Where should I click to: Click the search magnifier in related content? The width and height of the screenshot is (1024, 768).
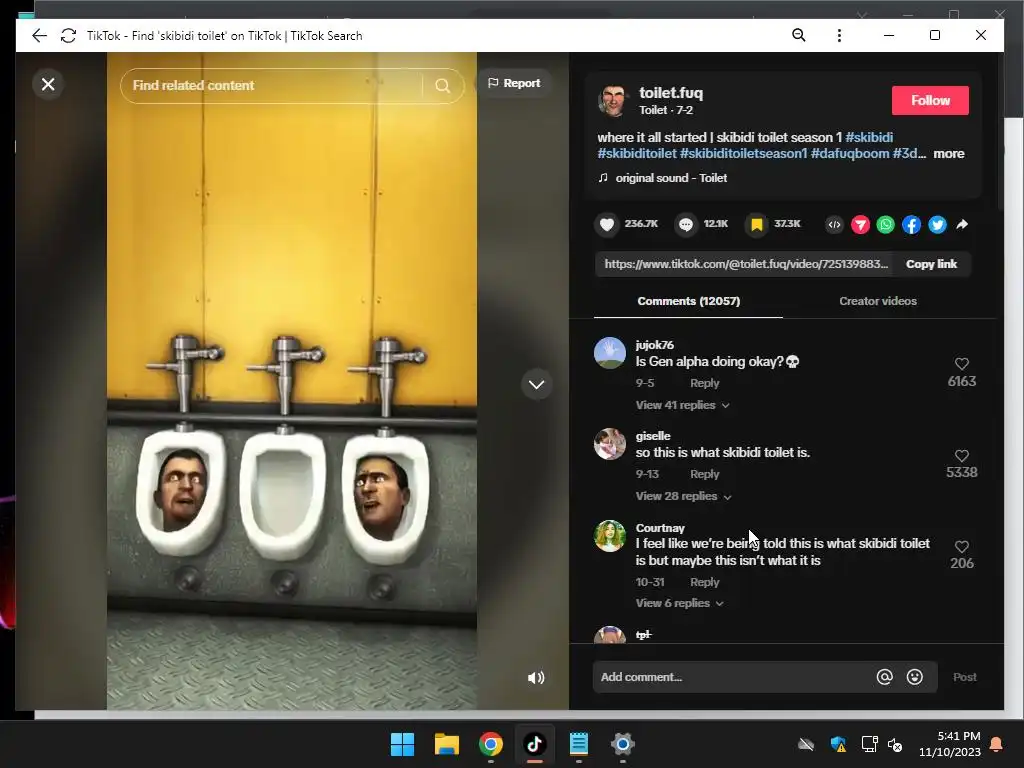(442, 86)
